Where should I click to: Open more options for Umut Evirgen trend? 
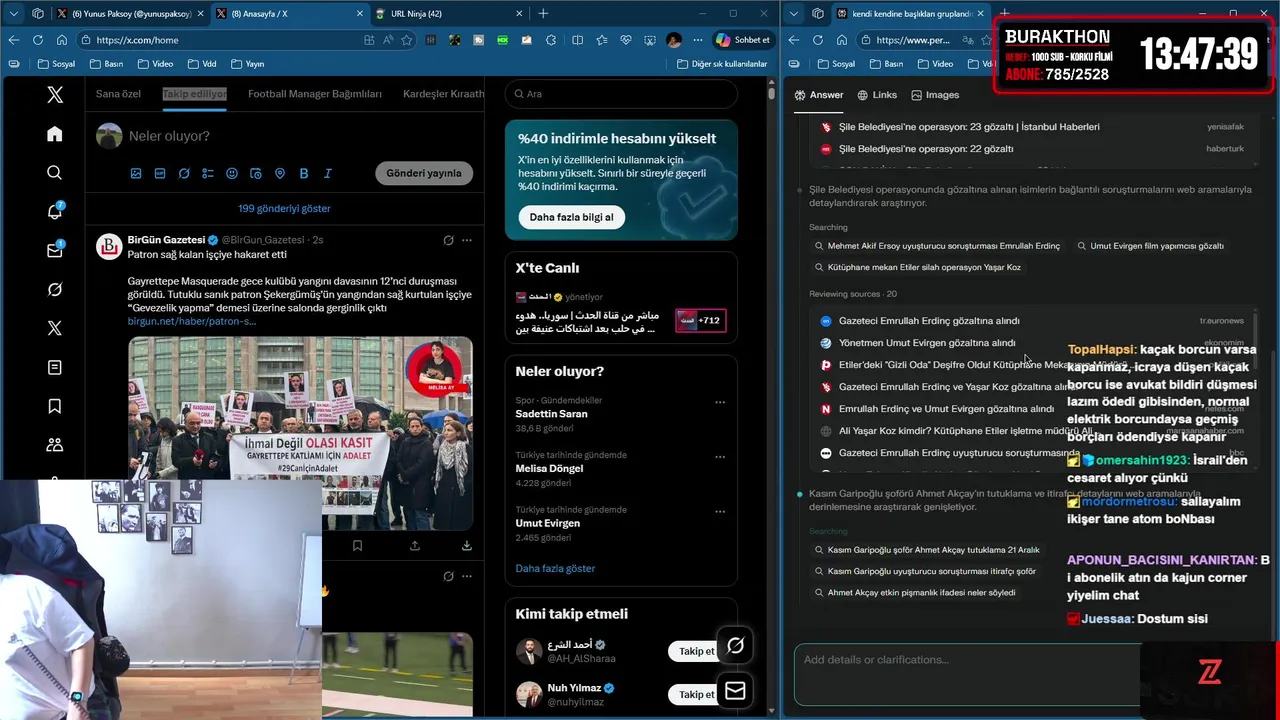pos(720,511)
